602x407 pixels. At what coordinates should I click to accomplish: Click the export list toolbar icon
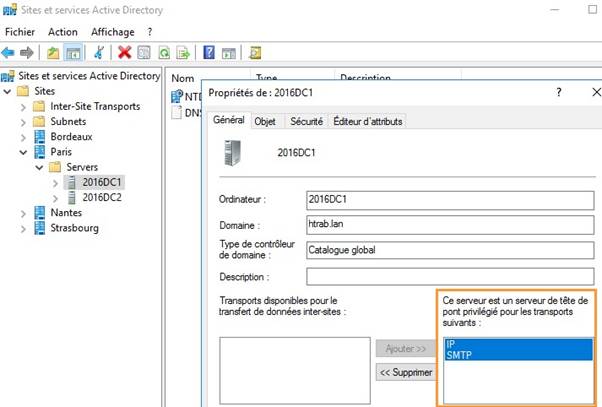point(183,53)
